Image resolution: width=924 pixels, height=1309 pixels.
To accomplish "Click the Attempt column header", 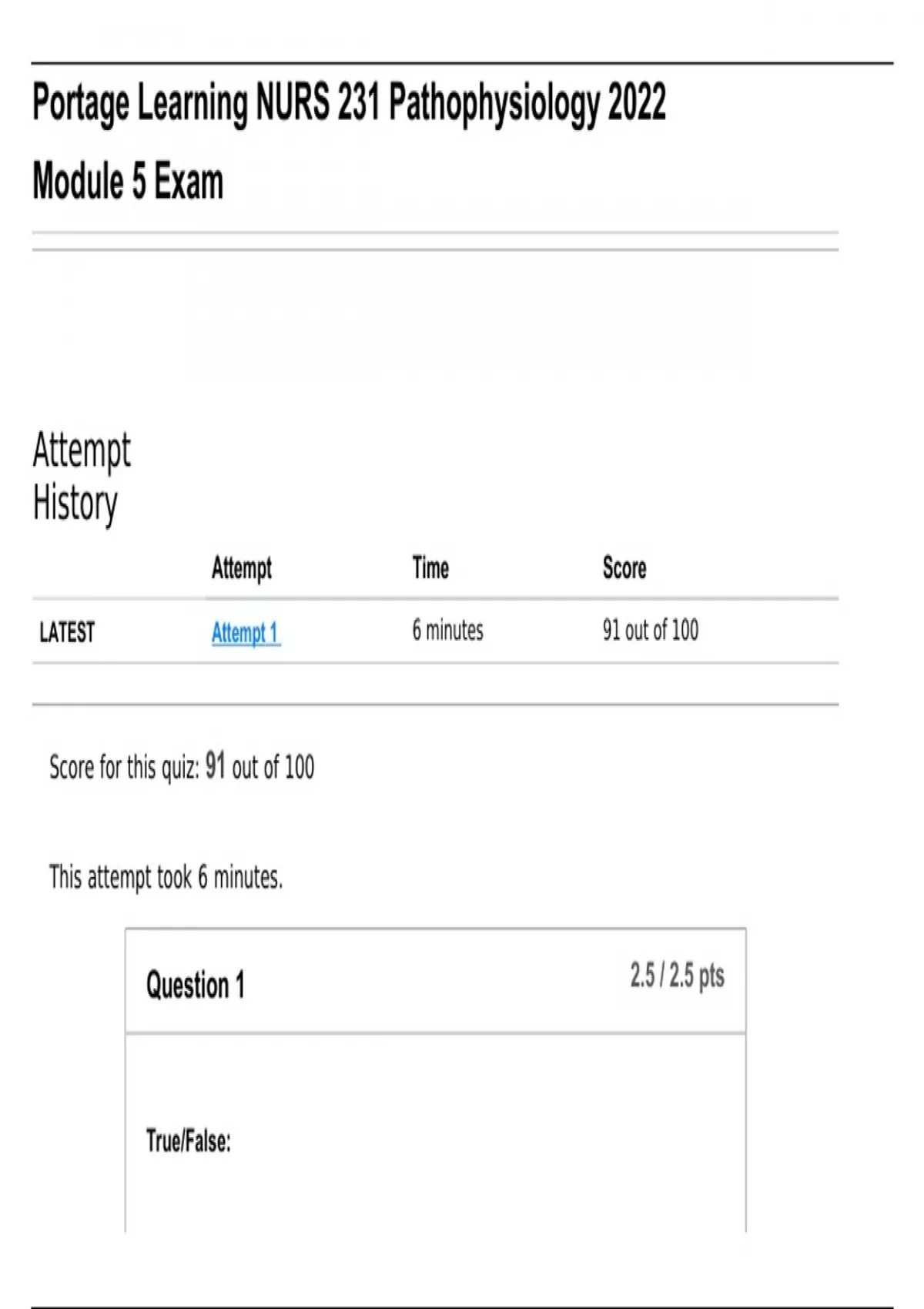I will pyautogui.click(x=242, y=568).
